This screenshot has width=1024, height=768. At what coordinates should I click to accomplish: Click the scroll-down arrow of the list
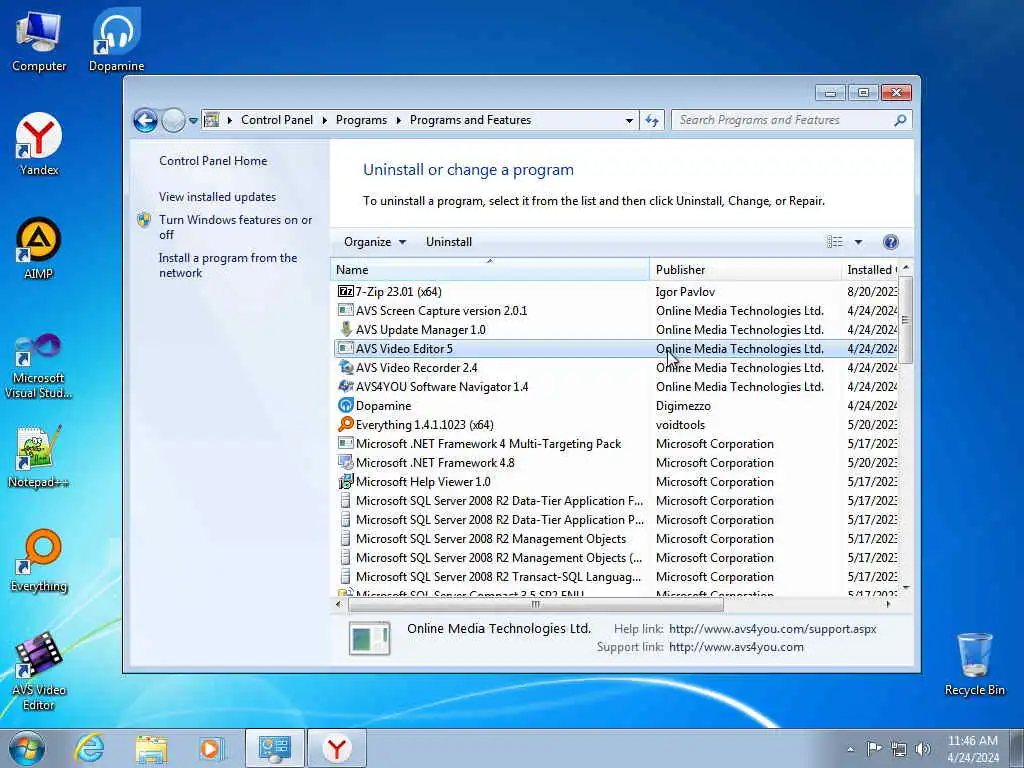905,588
